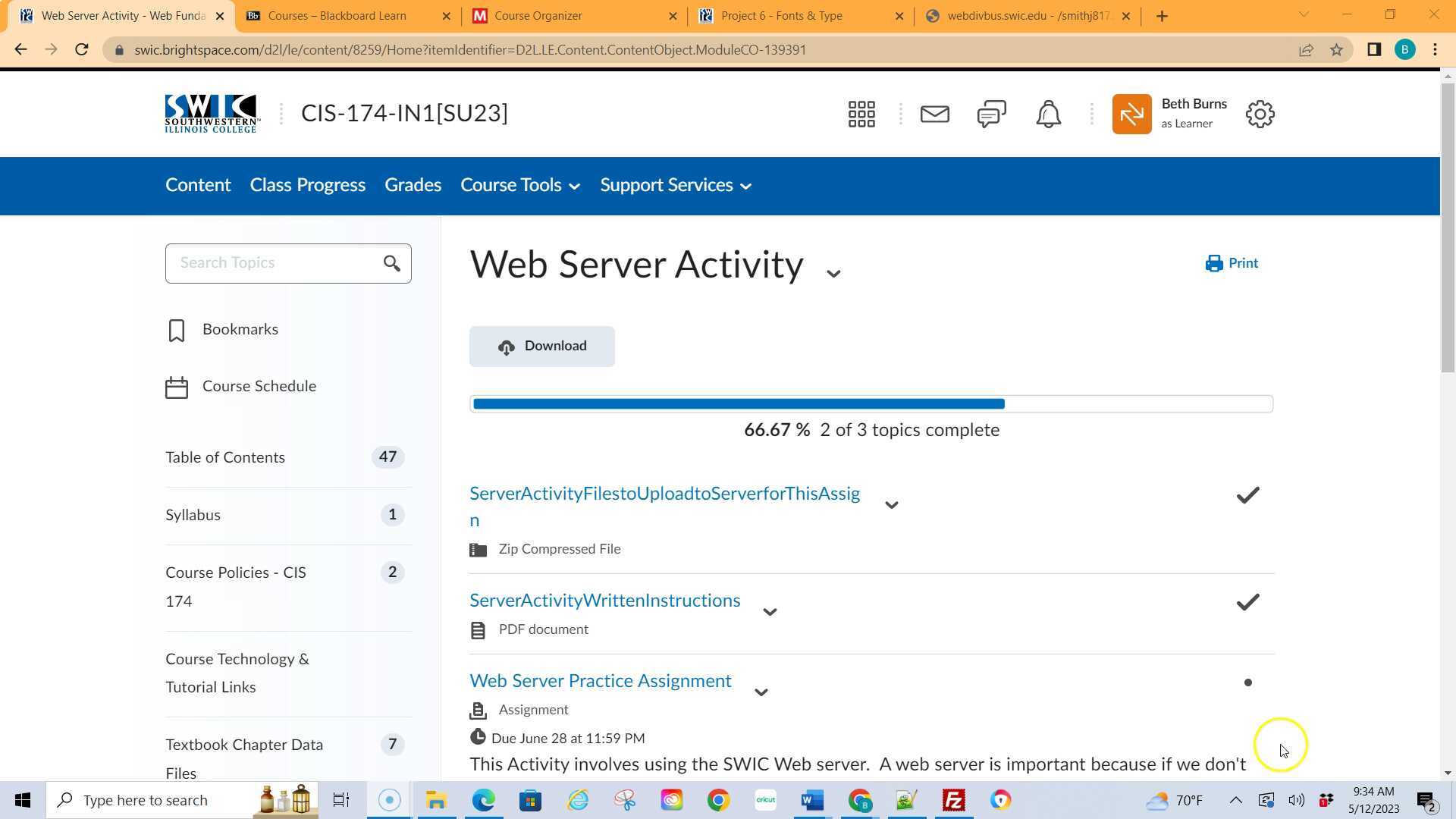Click the topics completion progress bar

tap(871, 404)
